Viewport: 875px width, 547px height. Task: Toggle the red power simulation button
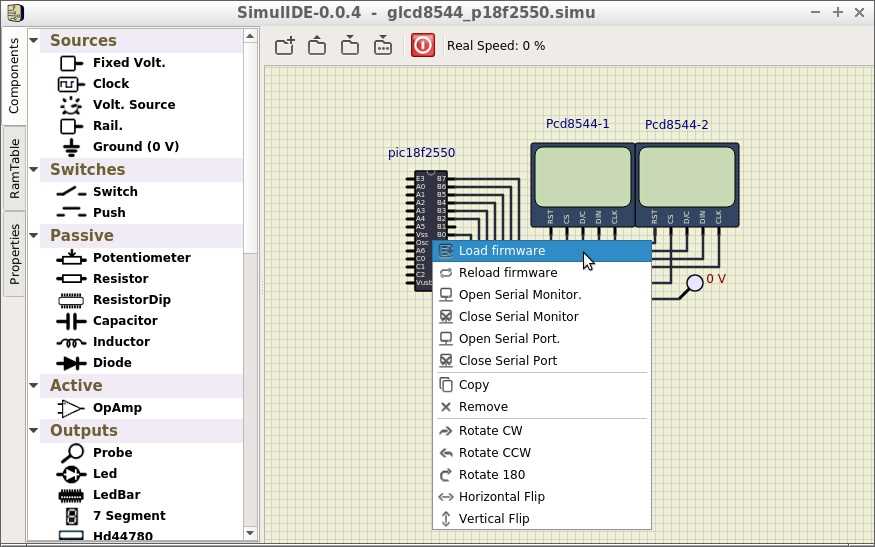pyautogui.click(x=422, y=45)
